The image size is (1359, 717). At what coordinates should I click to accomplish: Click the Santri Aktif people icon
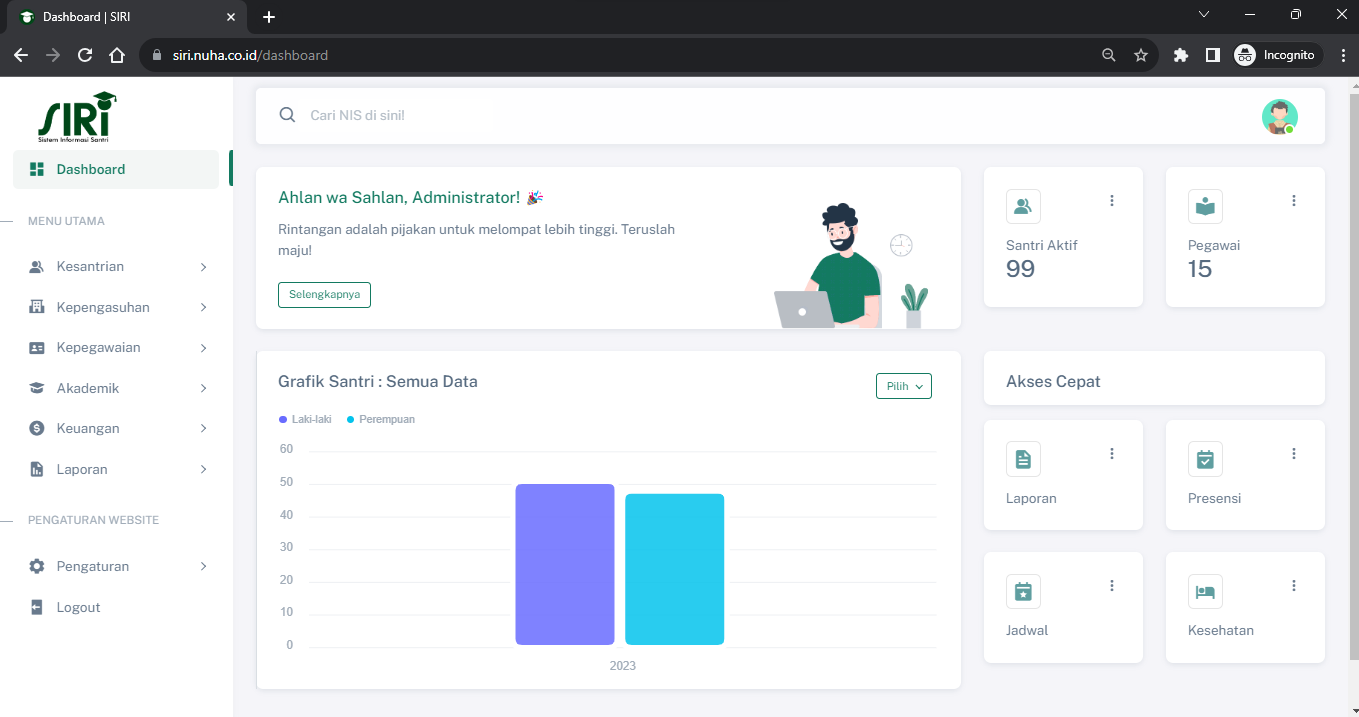1023,206
